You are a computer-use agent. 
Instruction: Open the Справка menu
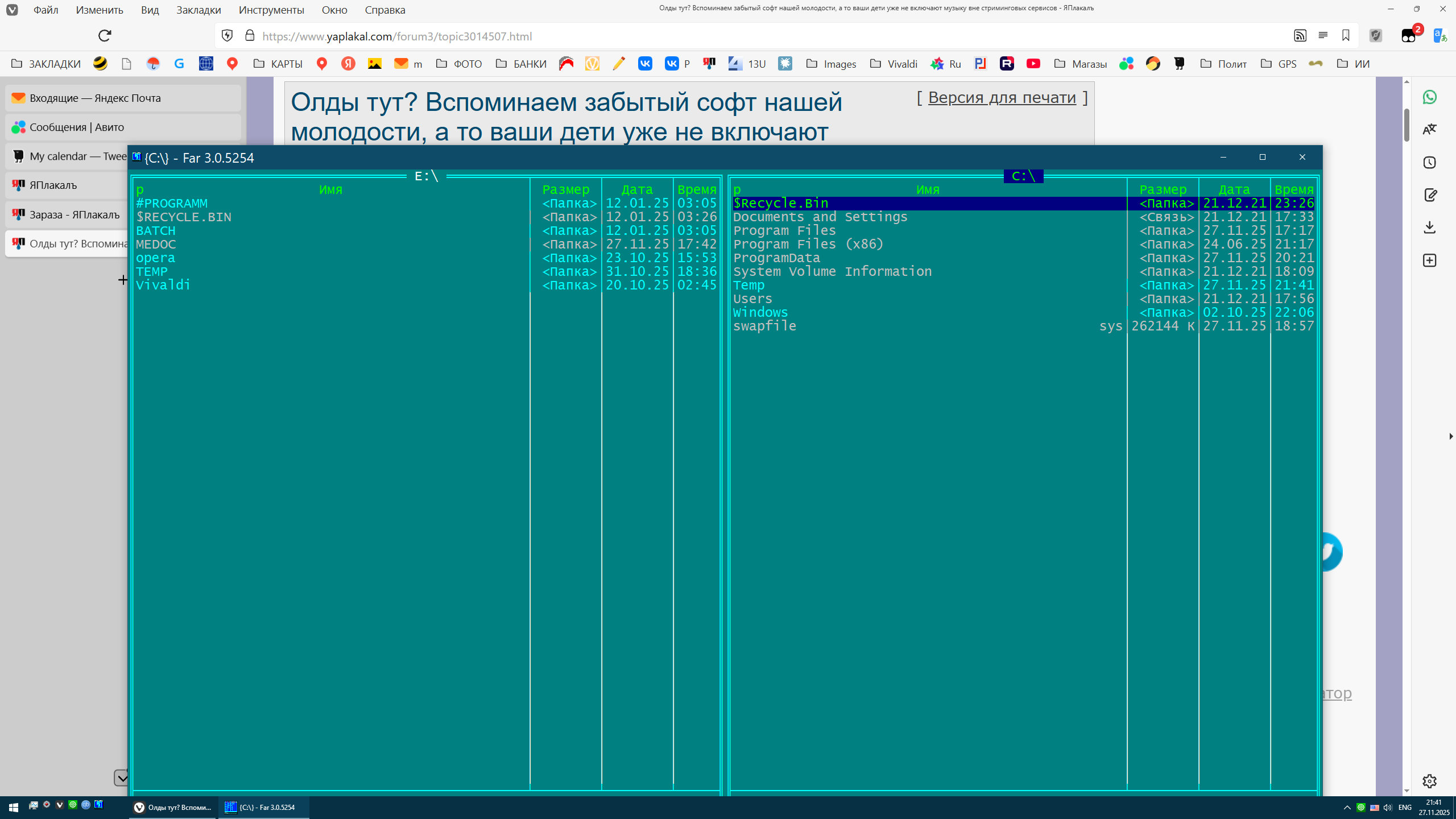[385, 10]
